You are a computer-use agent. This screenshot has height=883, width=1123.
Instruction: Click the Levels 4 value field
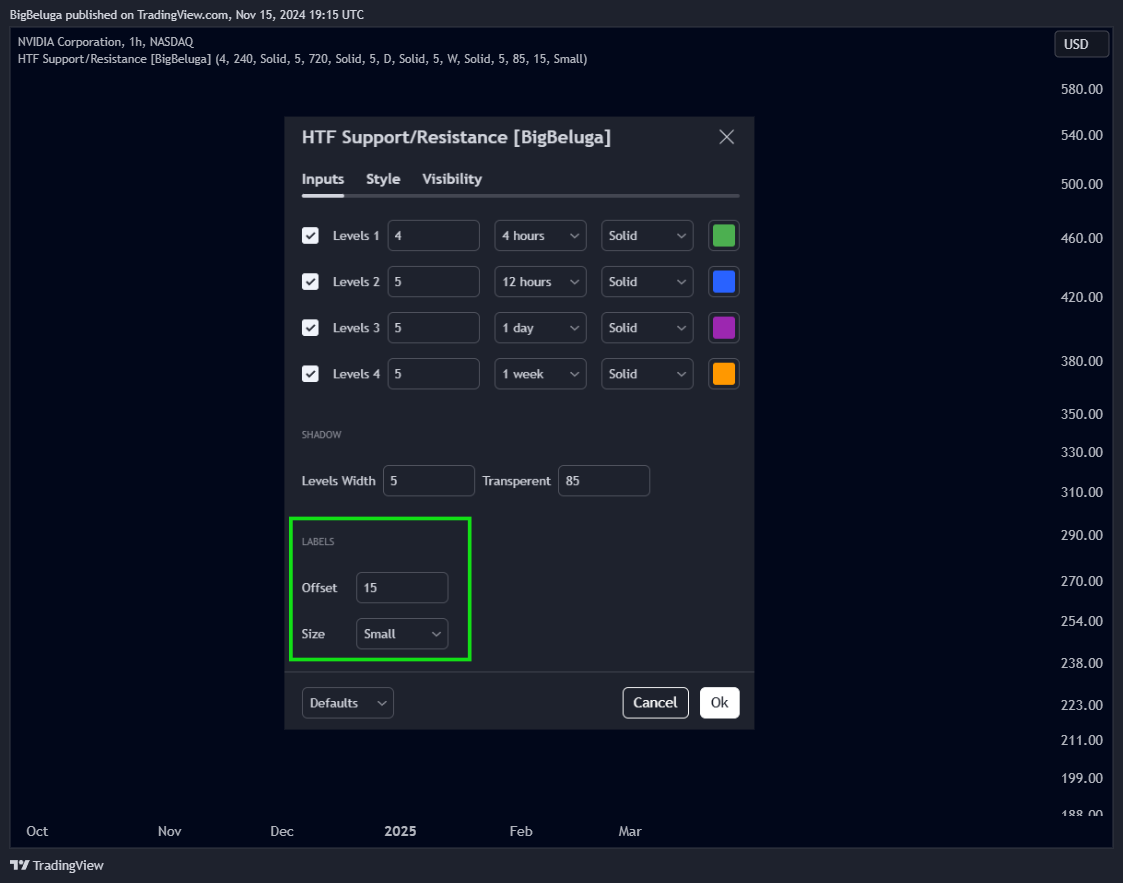pyautogui.click(x=433, y=374)
